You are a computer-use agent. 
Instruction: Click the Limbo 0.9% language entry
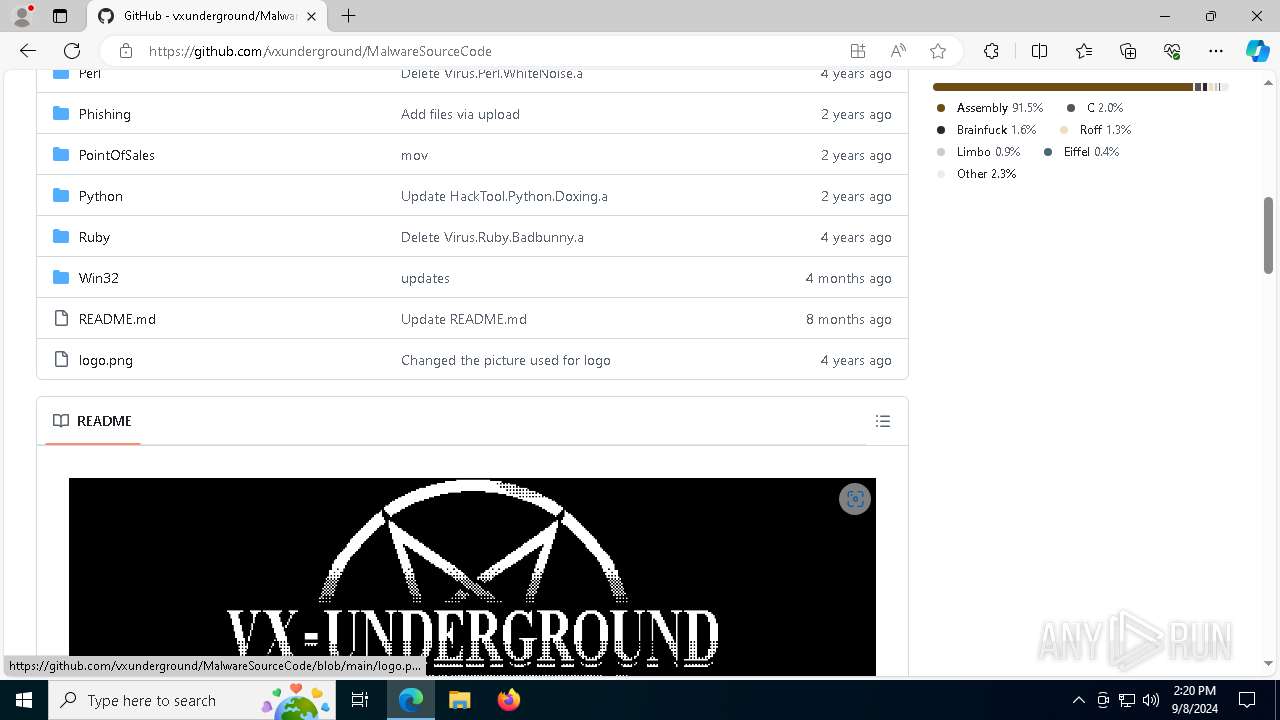977,152
